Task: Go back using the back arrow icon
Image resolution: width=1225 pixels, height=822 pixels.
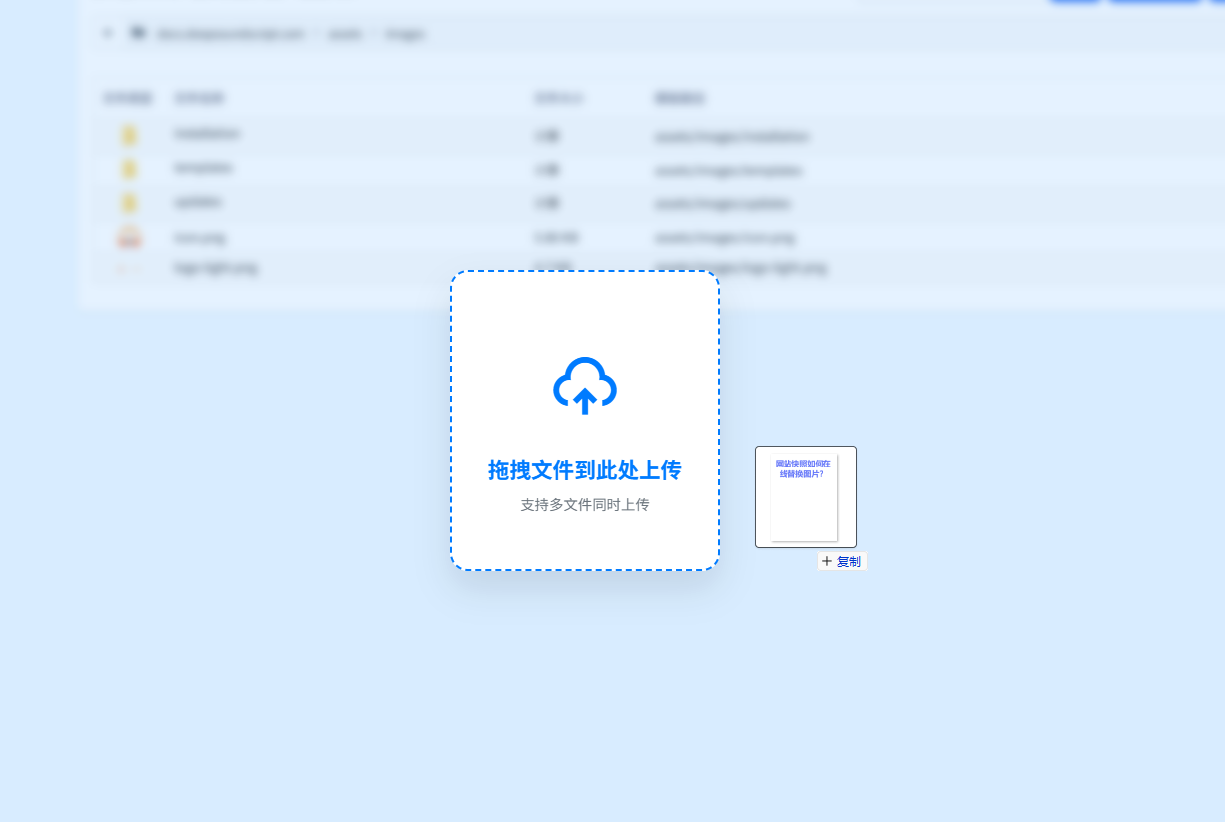Action: (x=108, y=33)
